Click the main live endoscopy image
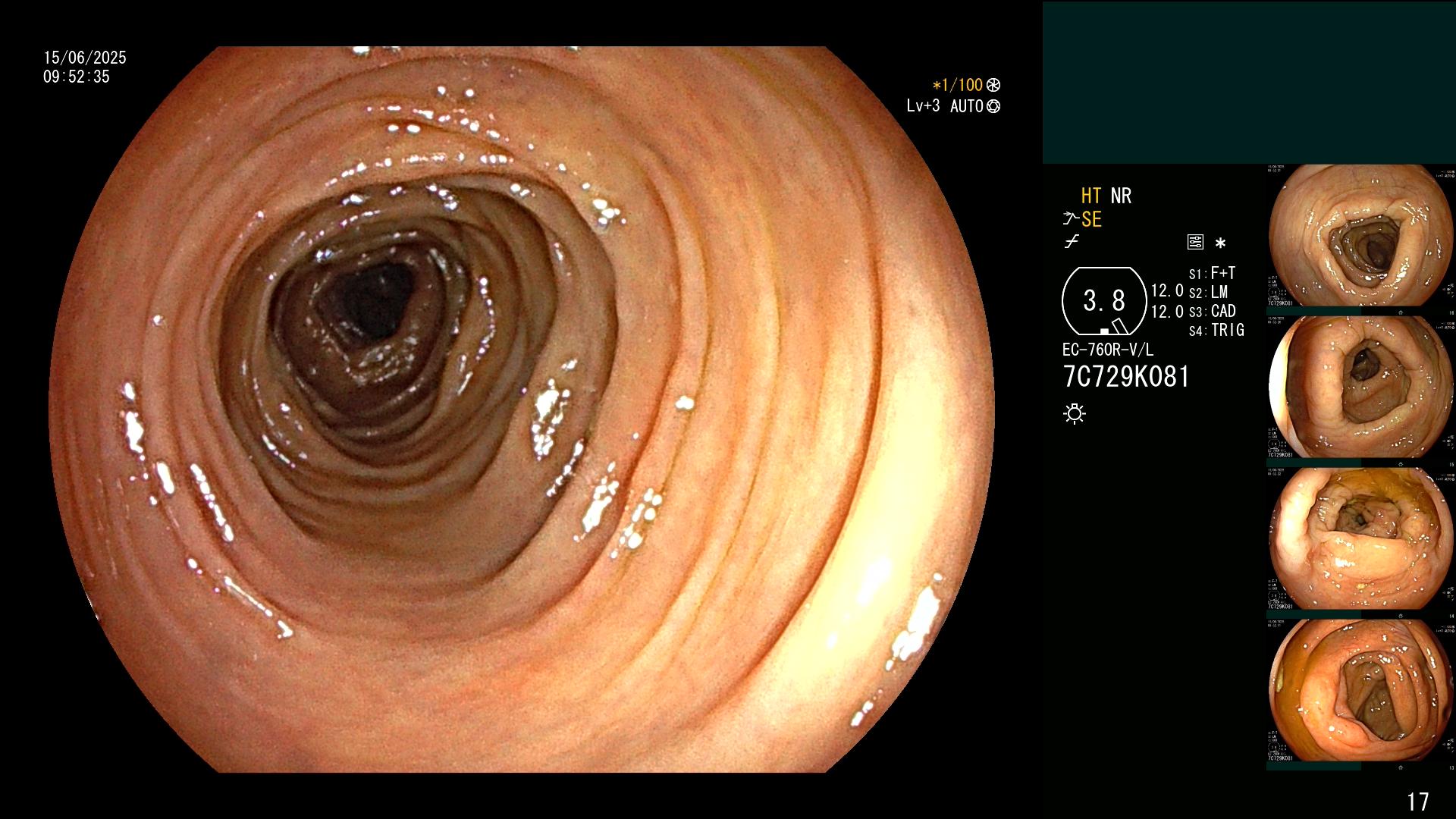 [522, 409]
